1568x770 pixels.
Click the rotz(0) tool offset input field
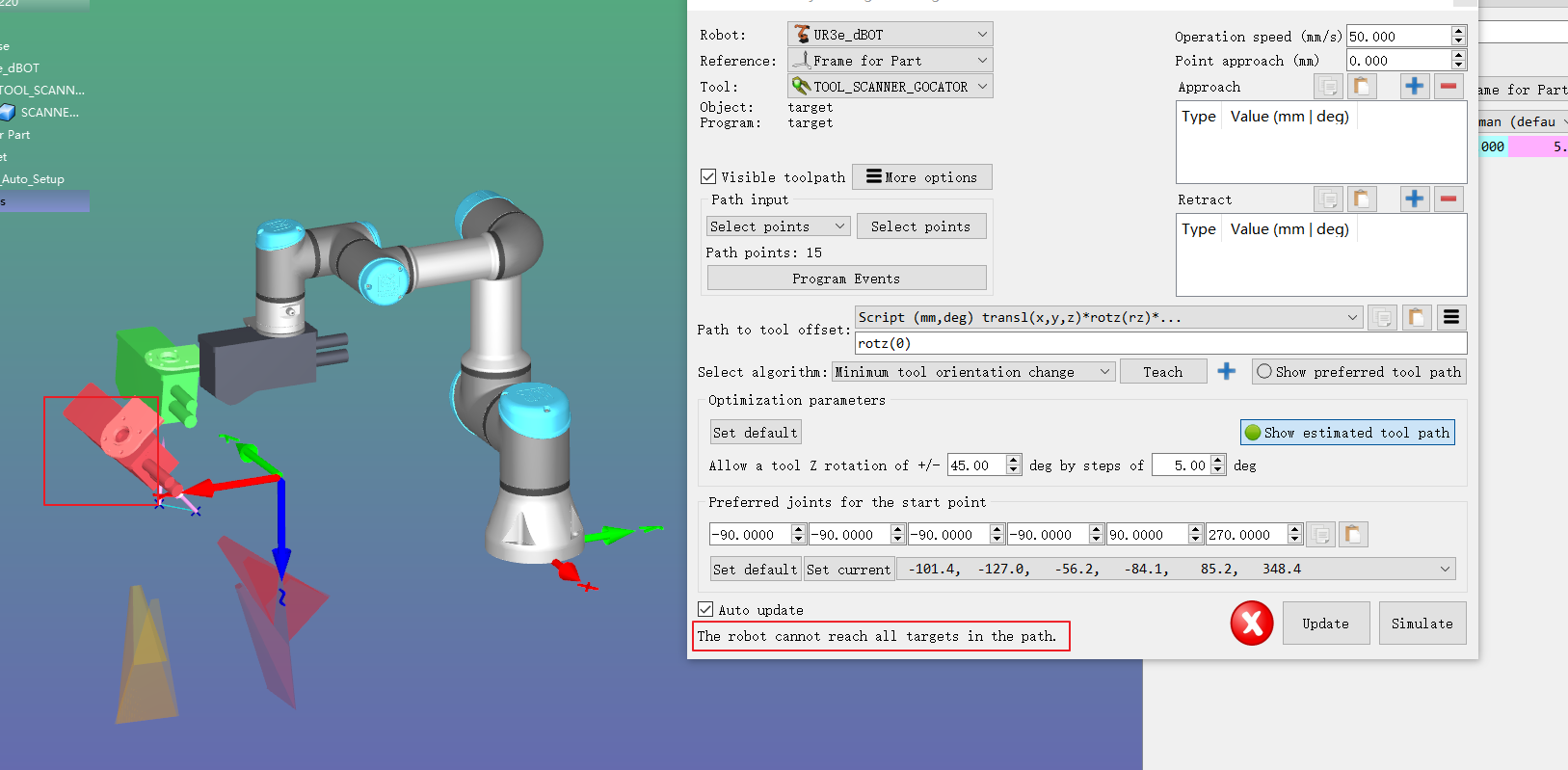[1160, 344]
